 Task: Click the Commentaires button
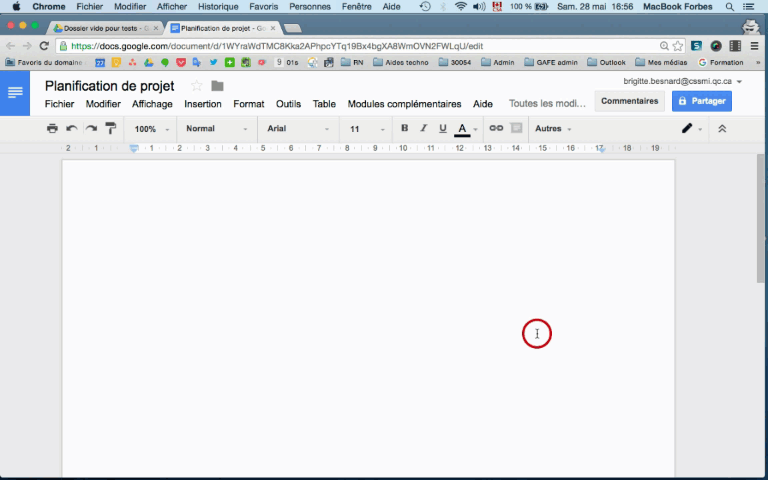(629, 101)
